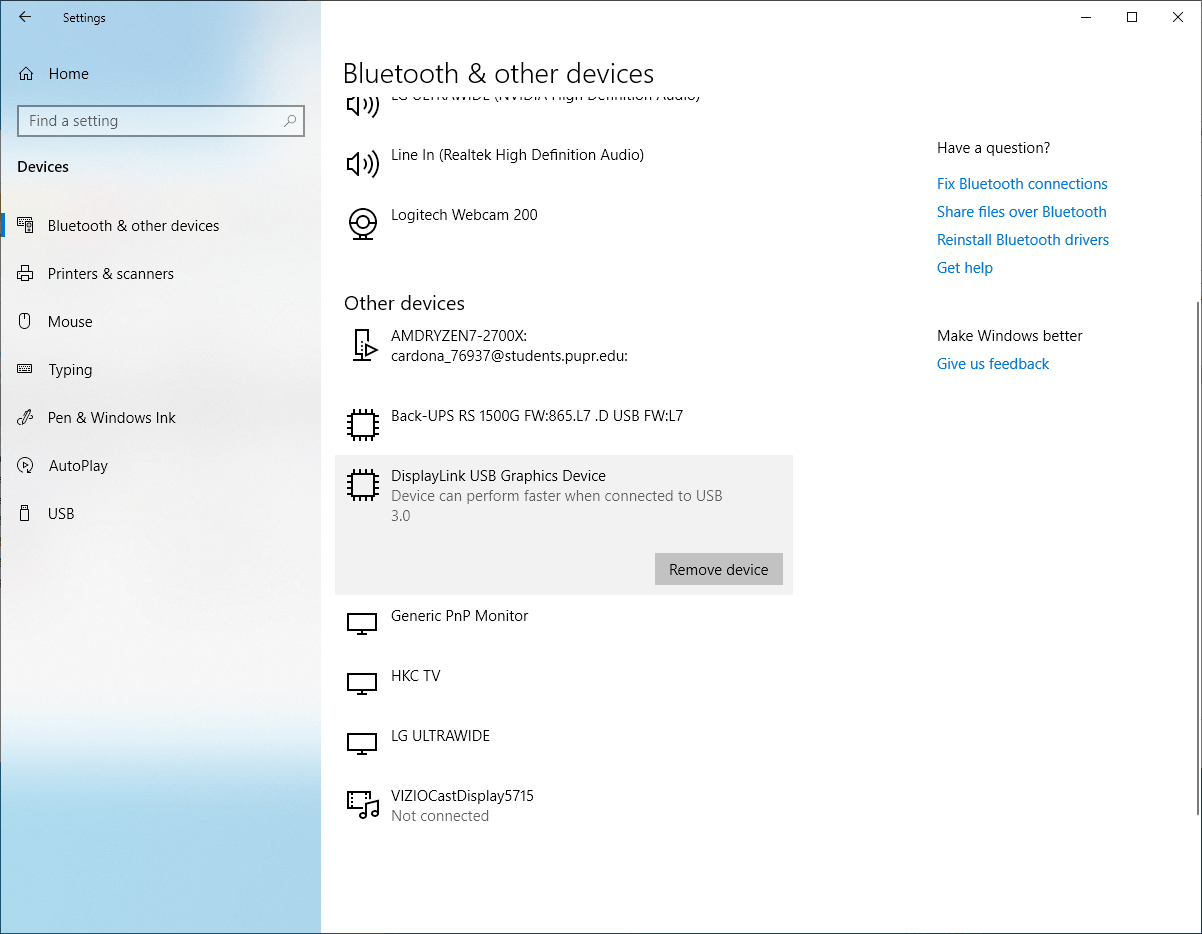Click the DisplayLink USB Graphics chip icon

362,485
